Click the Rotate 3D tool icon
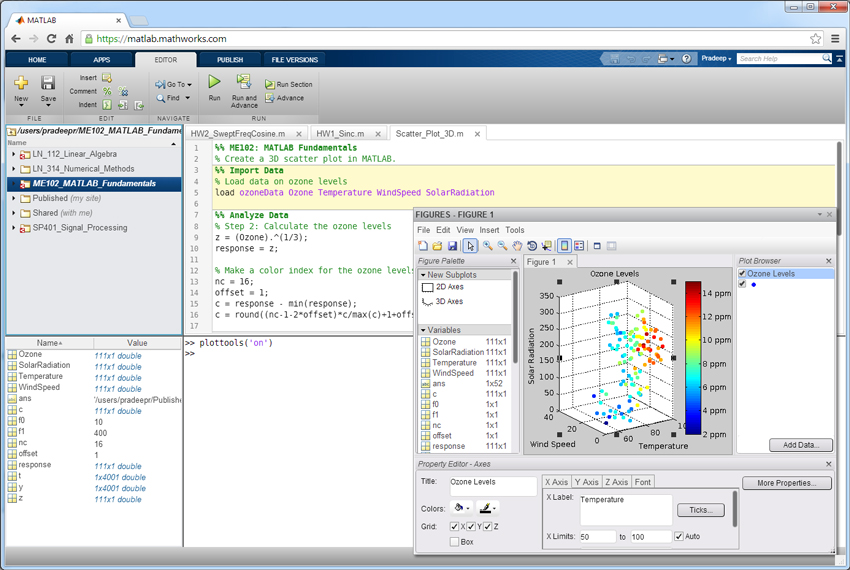Screen dimensions: 850x570 tap(532, 246)
